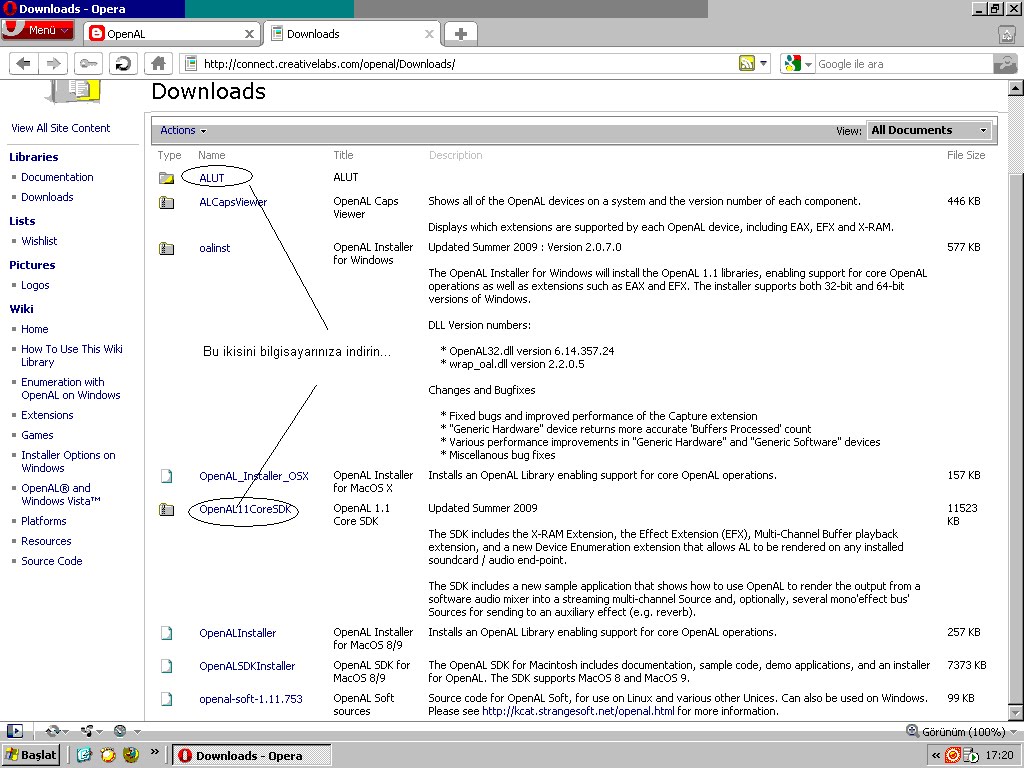The height and width of the screenshot is (768, 1024).
Task: Expand the All Documents view dropdown
Action: tap(929, 130)
